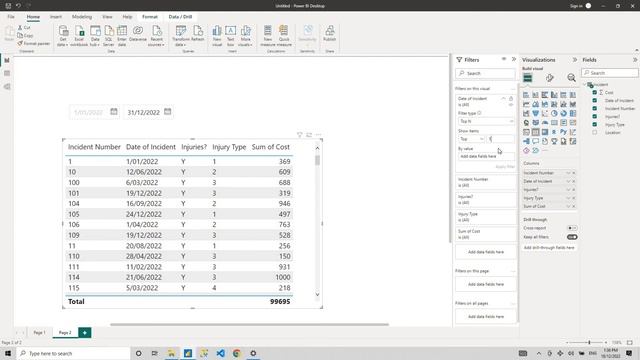This screenshot has height=360, width=640.
Task: Select the Python visual icon
Action: pyautogui.click(x=563, y=132)
